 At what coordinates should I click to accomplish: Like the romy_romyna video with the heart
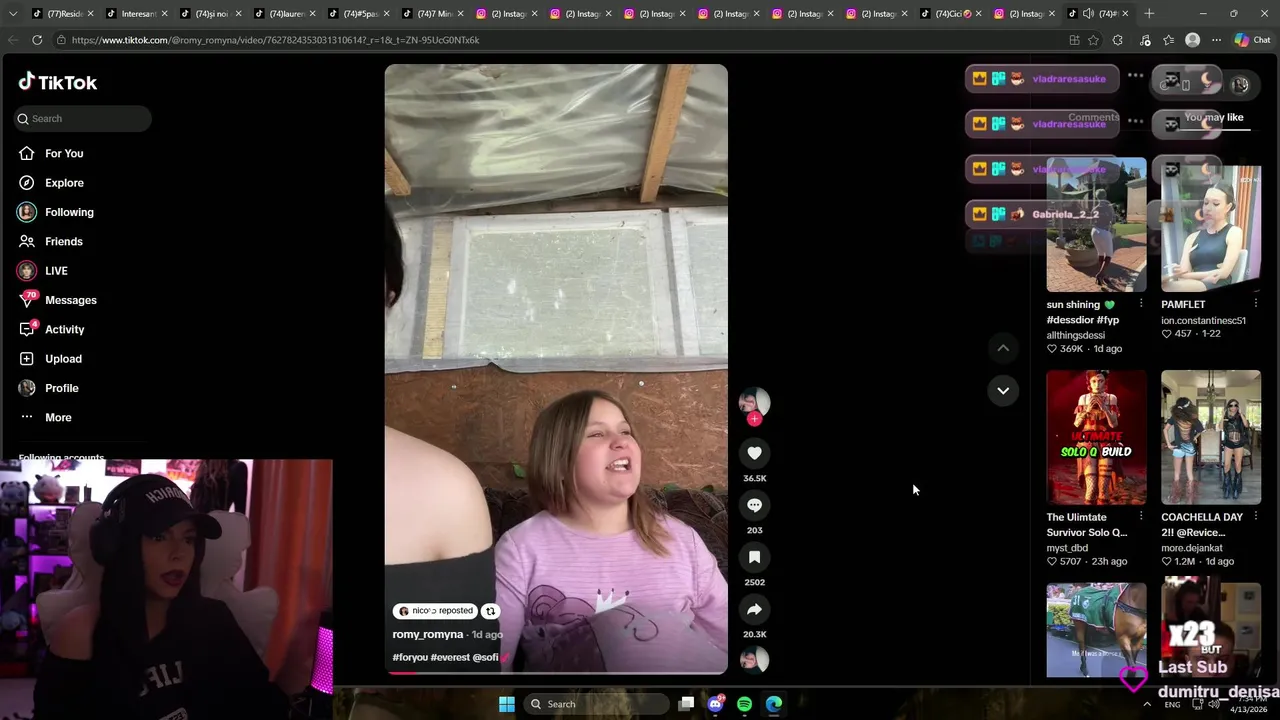pyautogui.click(x=754, y=453)
